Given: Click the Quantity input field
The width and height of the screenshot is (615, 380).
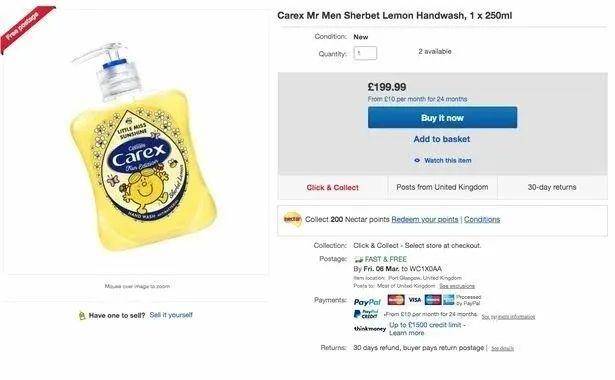Looking at the screenshot, I should (365, 53).
